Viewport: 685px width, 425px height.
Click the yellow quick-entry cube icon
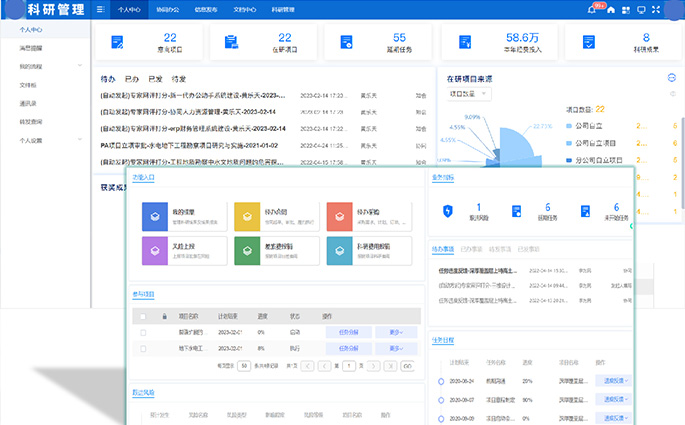(245, 214)
